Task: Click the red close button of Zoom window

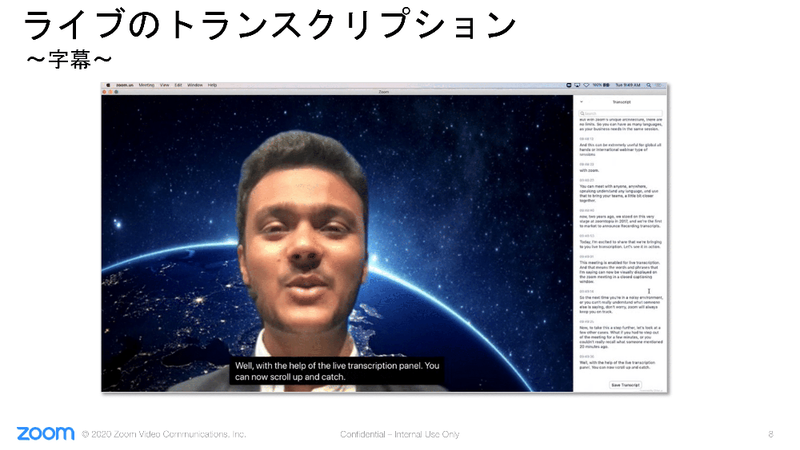Action: click(105, 92)
